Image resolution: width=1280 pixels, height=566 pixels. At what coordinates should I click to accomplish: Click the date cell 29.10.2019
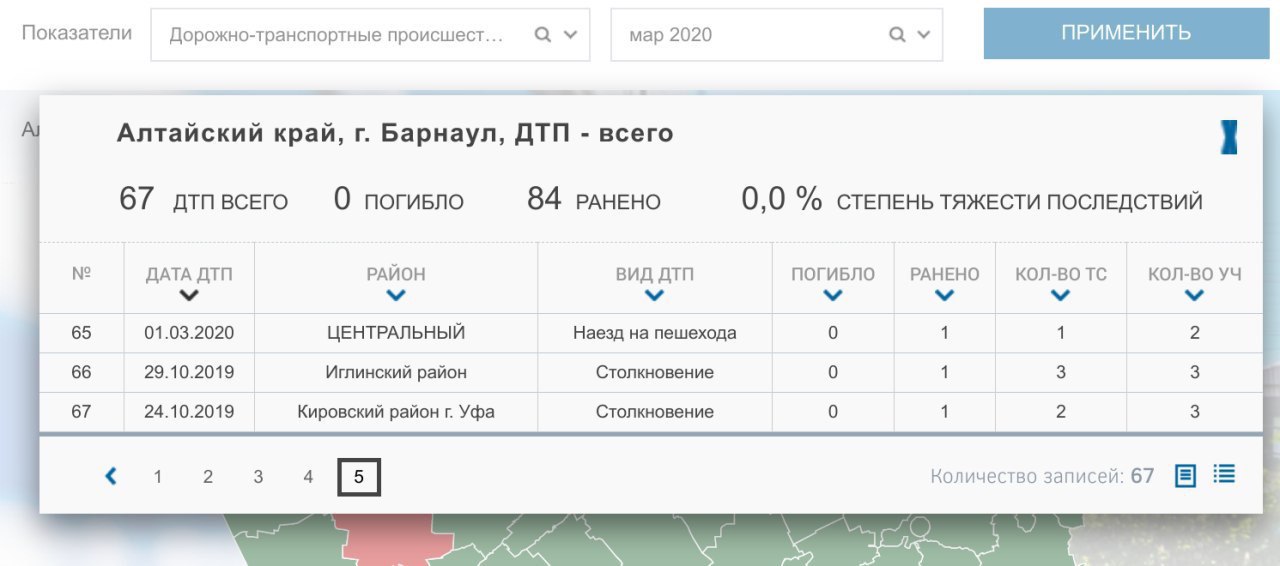point(189,373)
